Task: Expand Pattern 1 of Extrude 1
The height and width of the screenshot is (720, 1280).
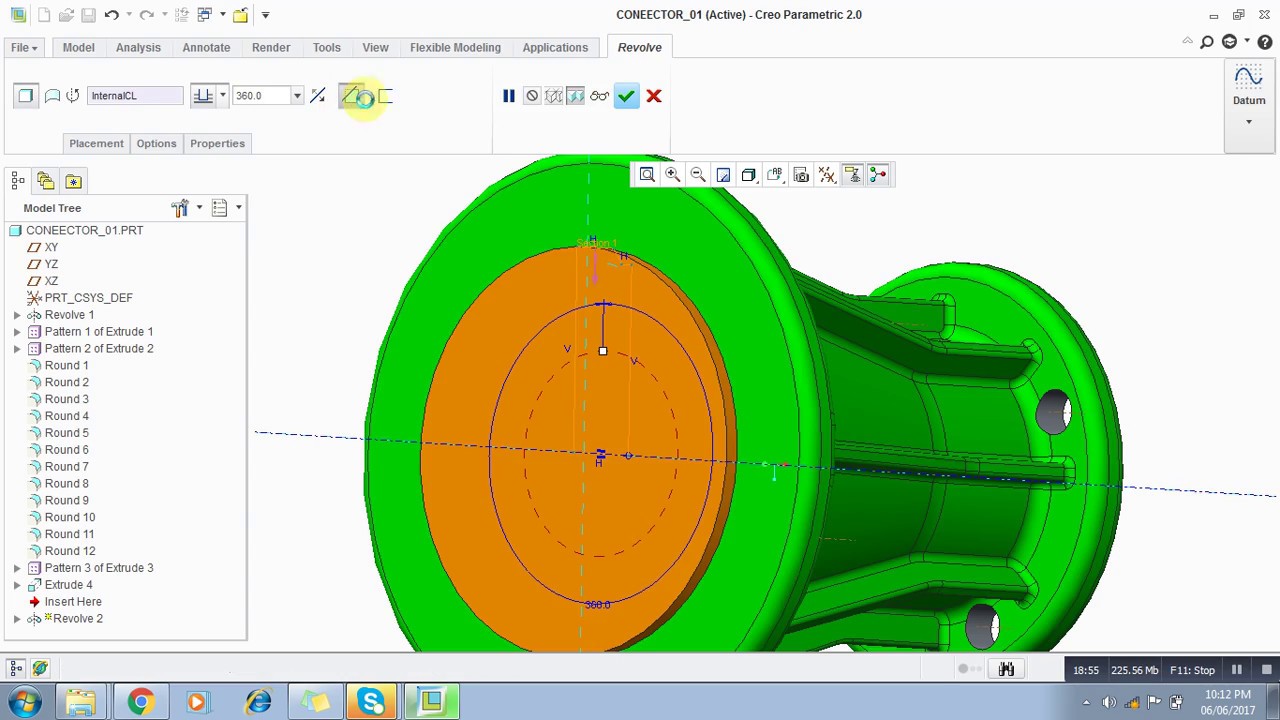Action: point(17,332)
